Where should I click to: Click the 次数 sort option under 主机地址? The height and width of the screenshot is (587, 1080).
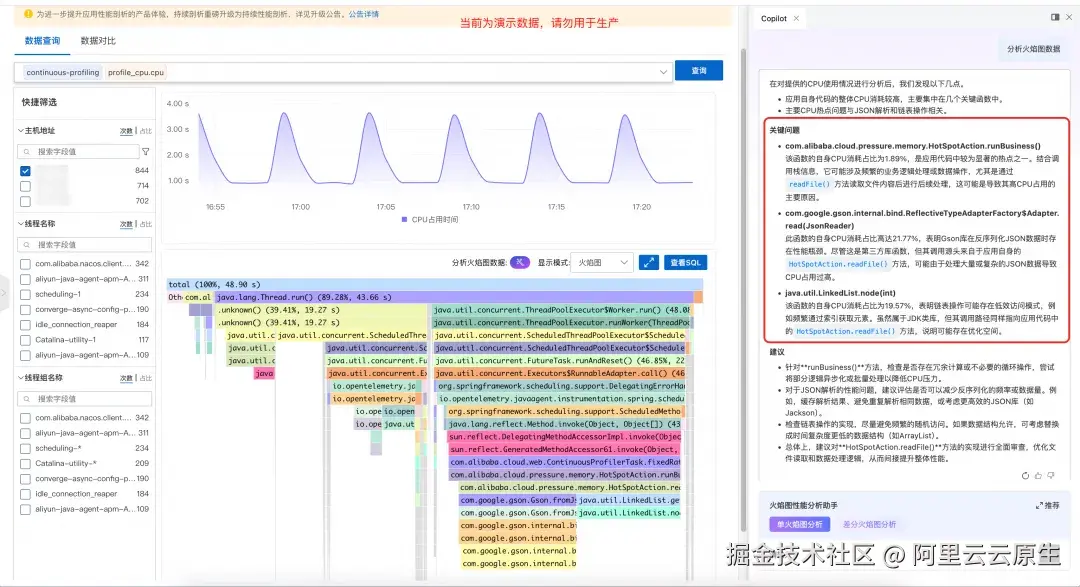click(x=126, y=131)
